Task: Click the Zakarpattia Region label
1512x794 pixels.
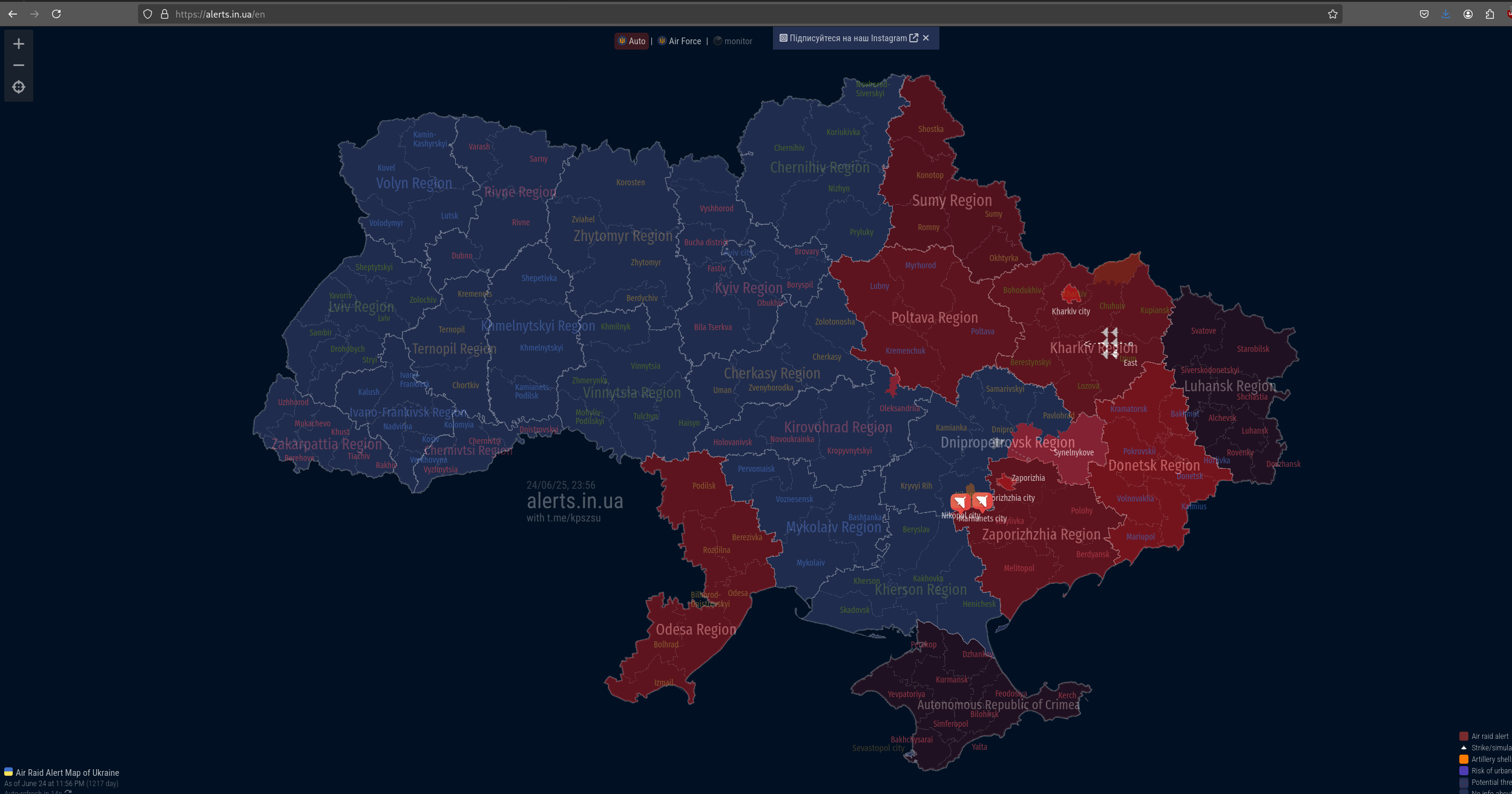Action: (x=326, y=445)
